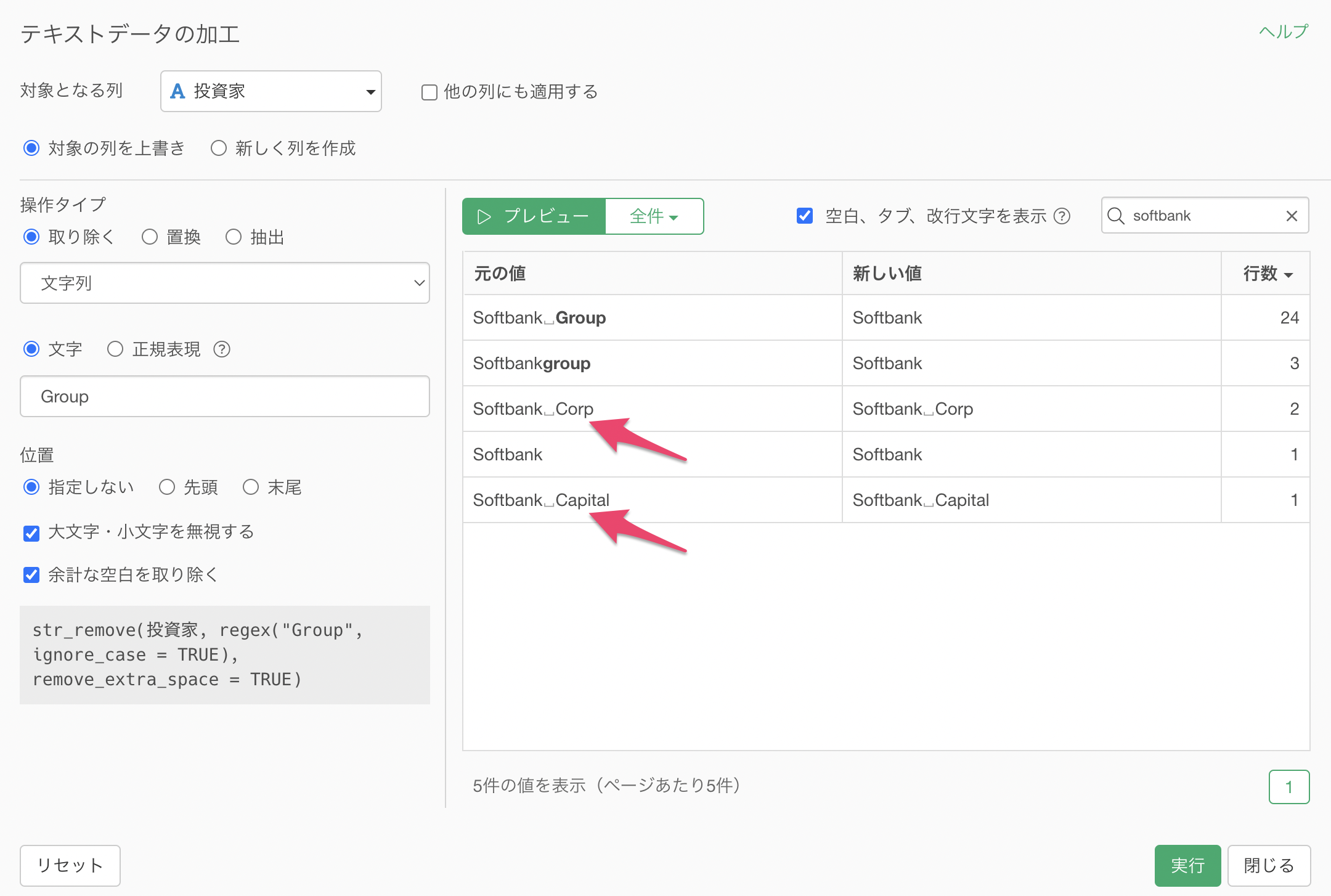Click the 閉じる button

[1269, 866]
